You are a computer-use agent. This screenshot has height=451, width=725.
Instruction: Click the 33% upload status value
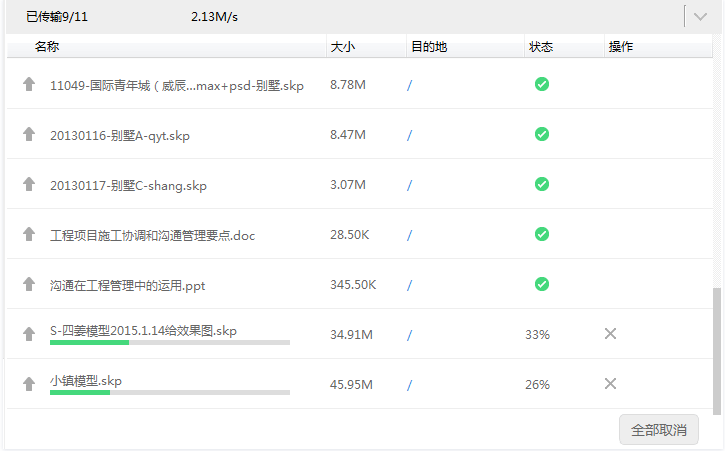[x=537, y=334]
